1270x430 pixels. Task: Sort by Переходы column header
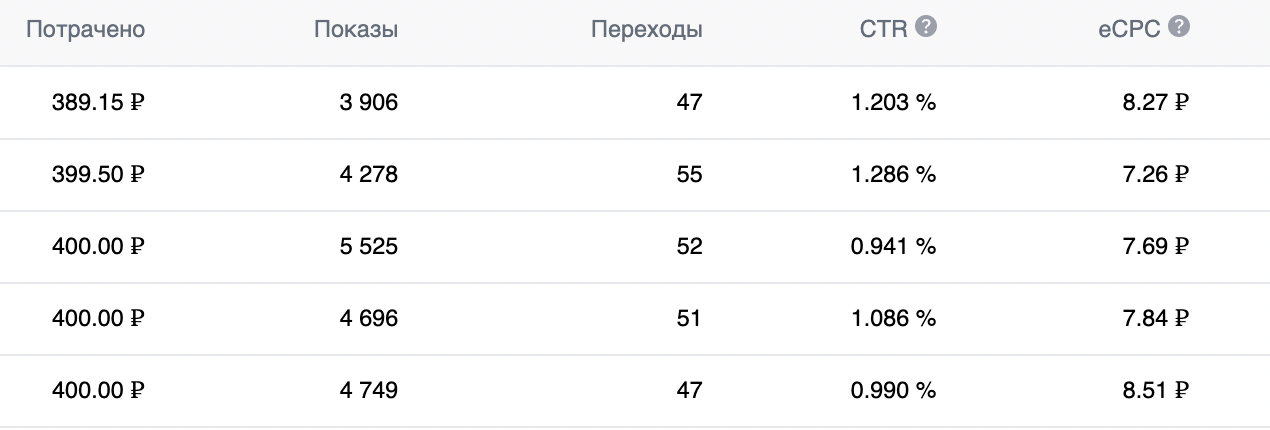coord(647,30)
